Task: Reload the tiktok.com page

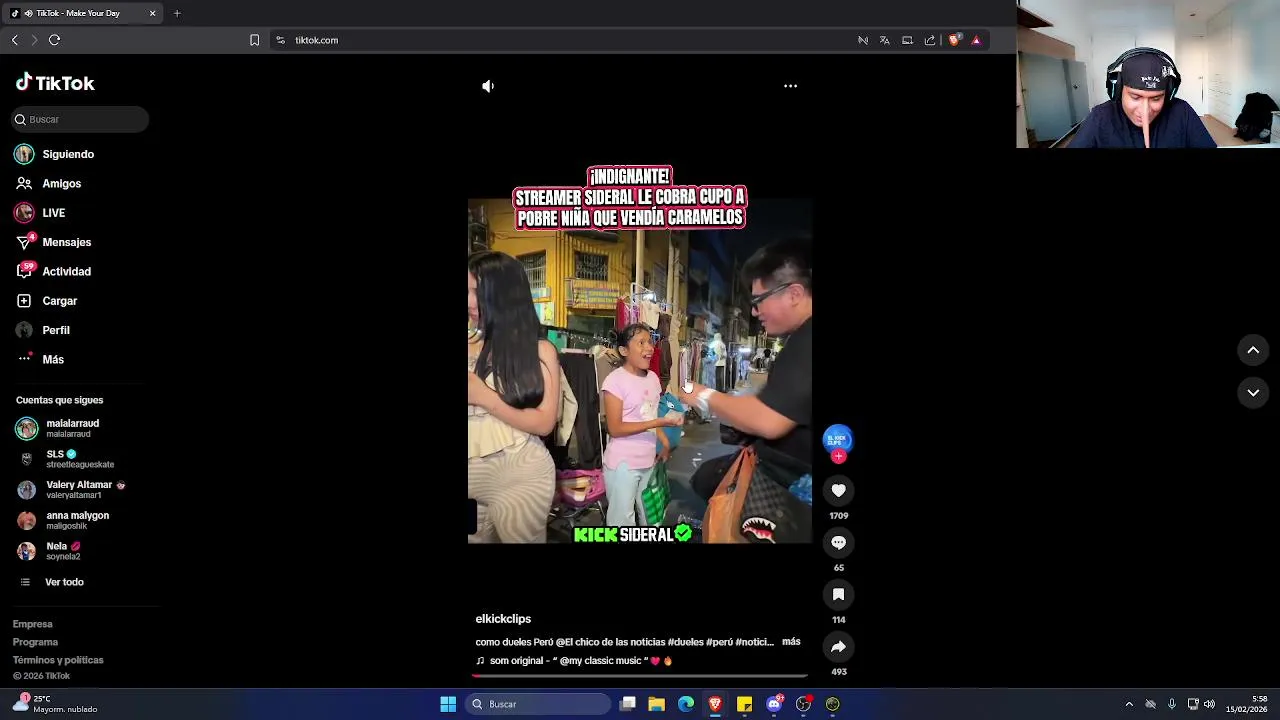Action: point(54,40)
